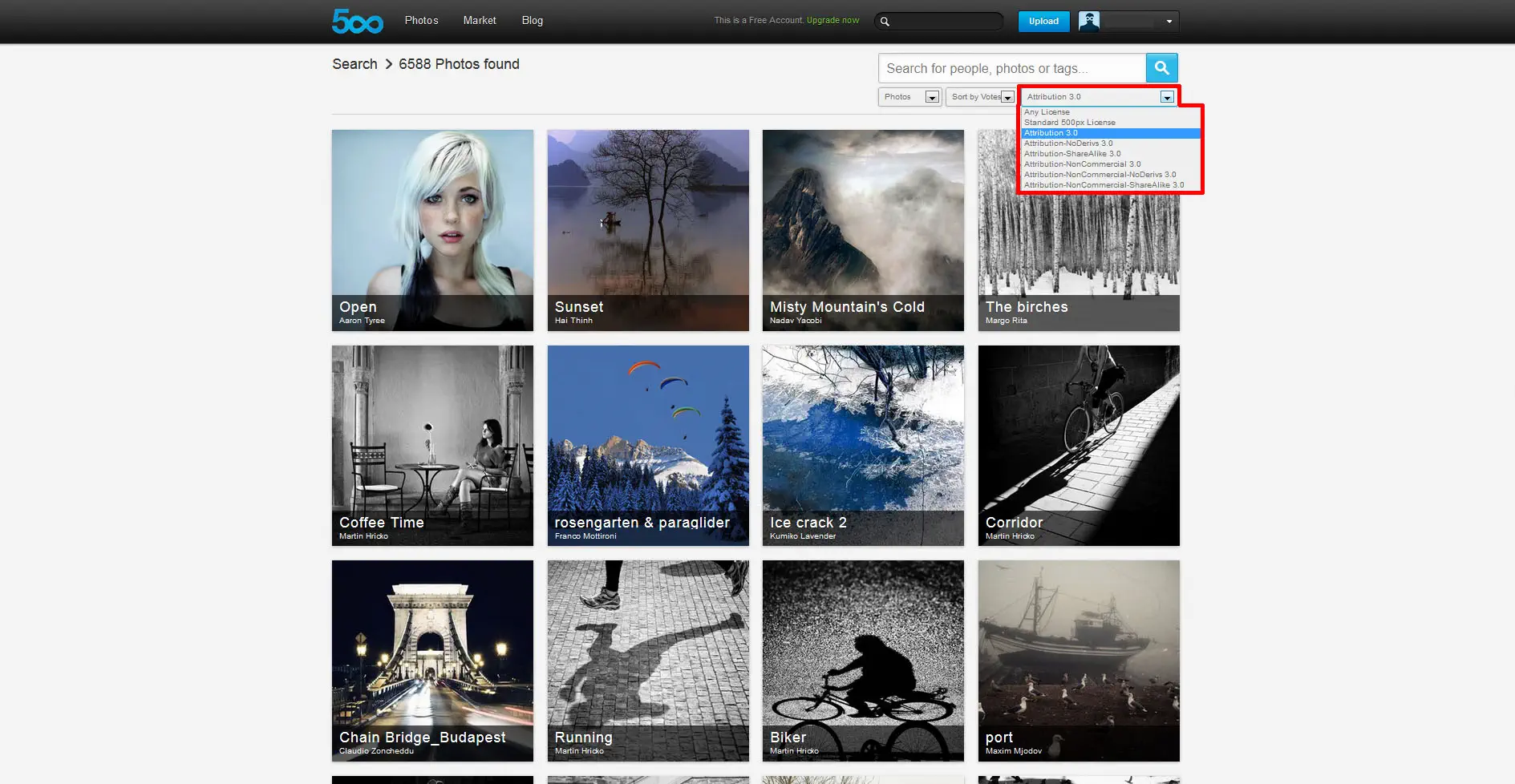The width and height of the screenshot is (1515, 784).
Task: Open the Chain Bridge_Budapest photo thumbnail
Action: (x=432, y=661)
